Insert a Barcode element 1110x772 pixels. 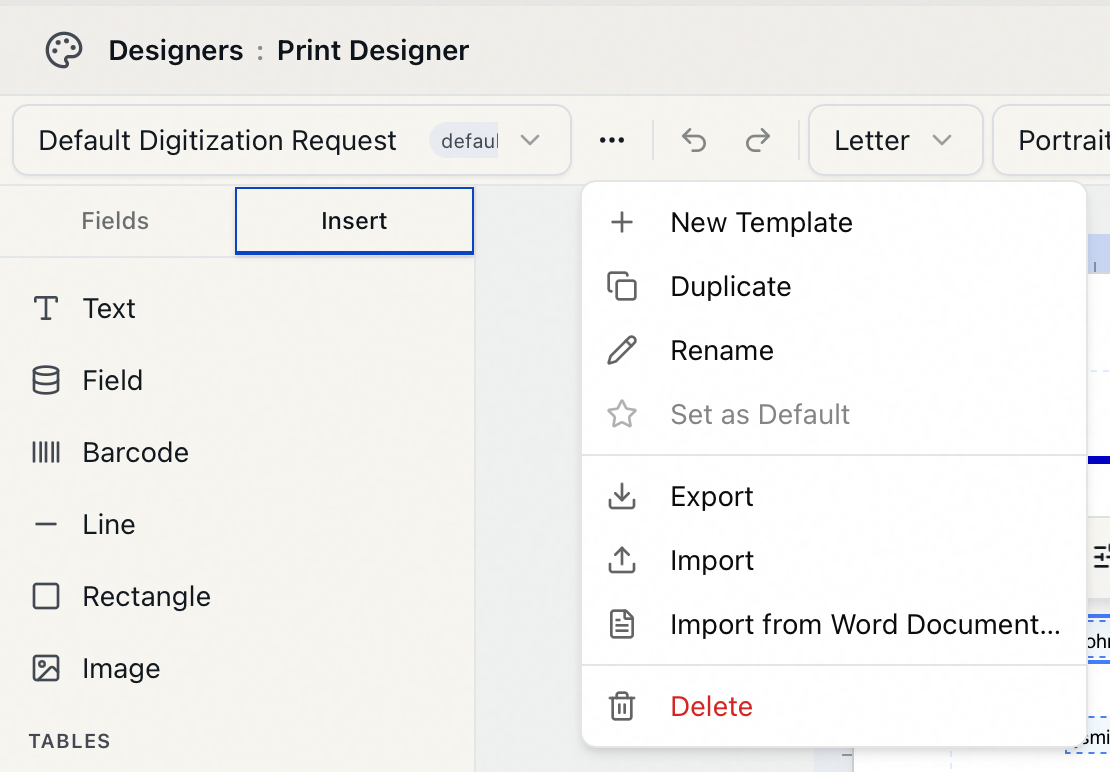237,452
